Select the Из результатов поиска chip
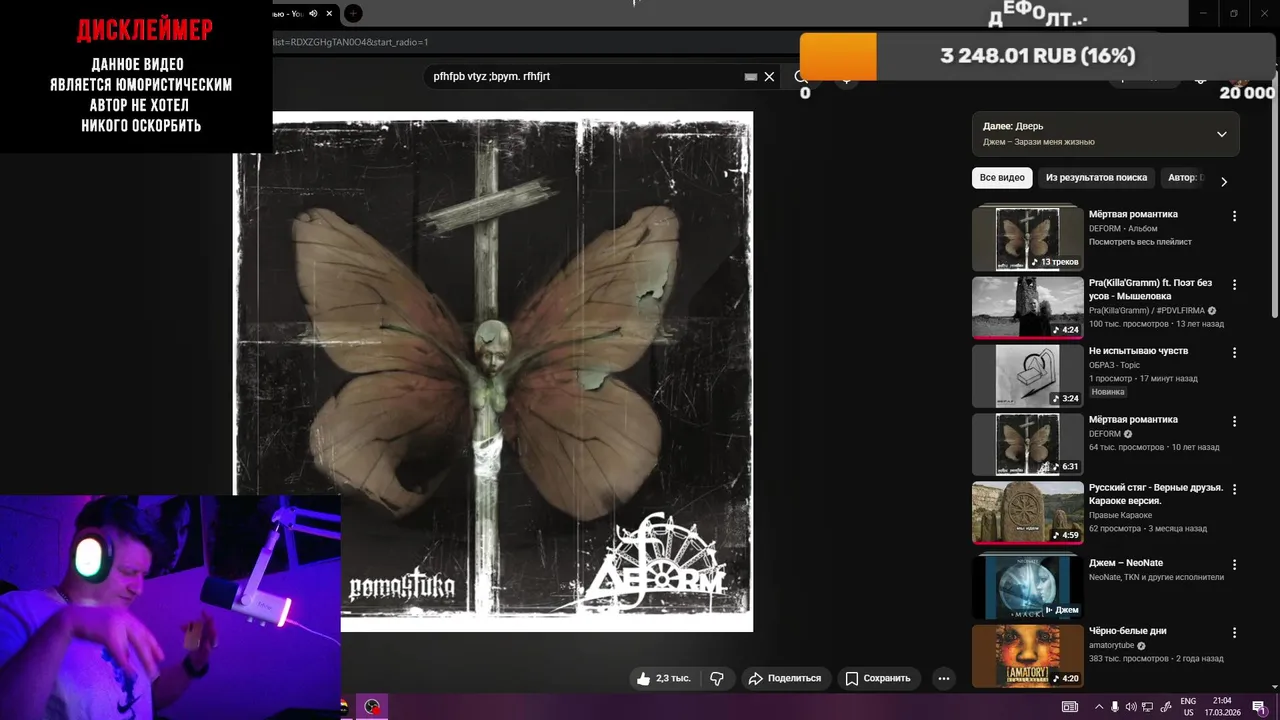Image resolution: width=1280 pixels, height=720 pixels. tap(1096, 178)
